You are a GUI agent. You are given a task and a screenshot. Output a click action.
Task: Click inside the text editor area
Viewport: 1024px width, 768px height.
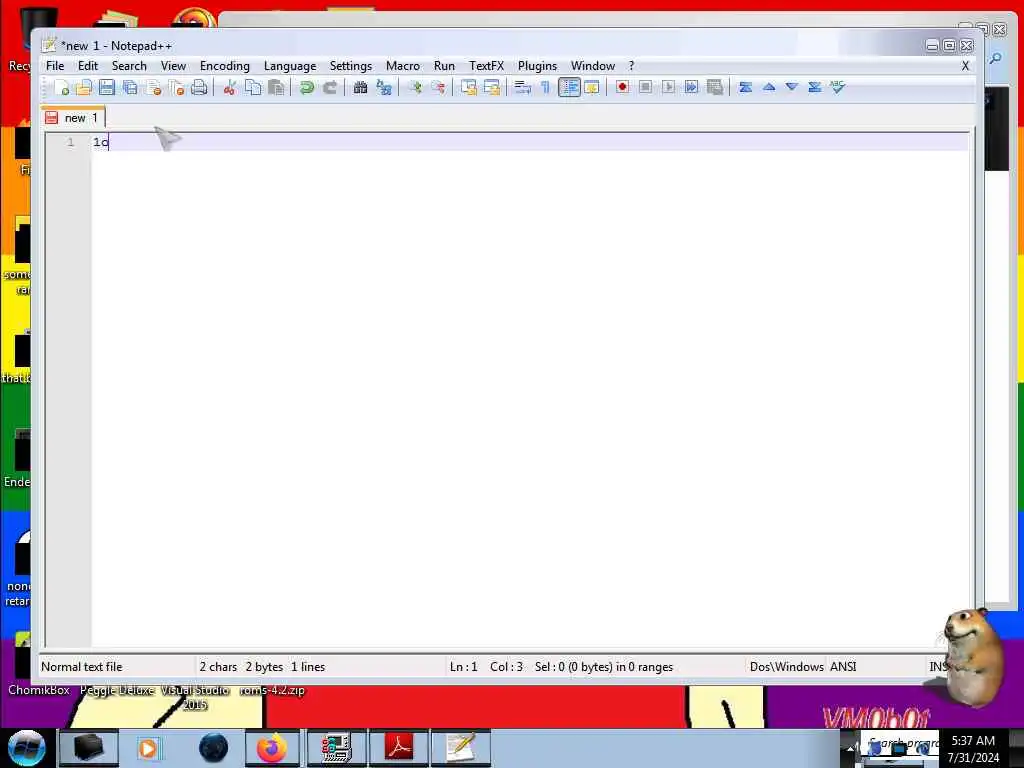point(529,392)
